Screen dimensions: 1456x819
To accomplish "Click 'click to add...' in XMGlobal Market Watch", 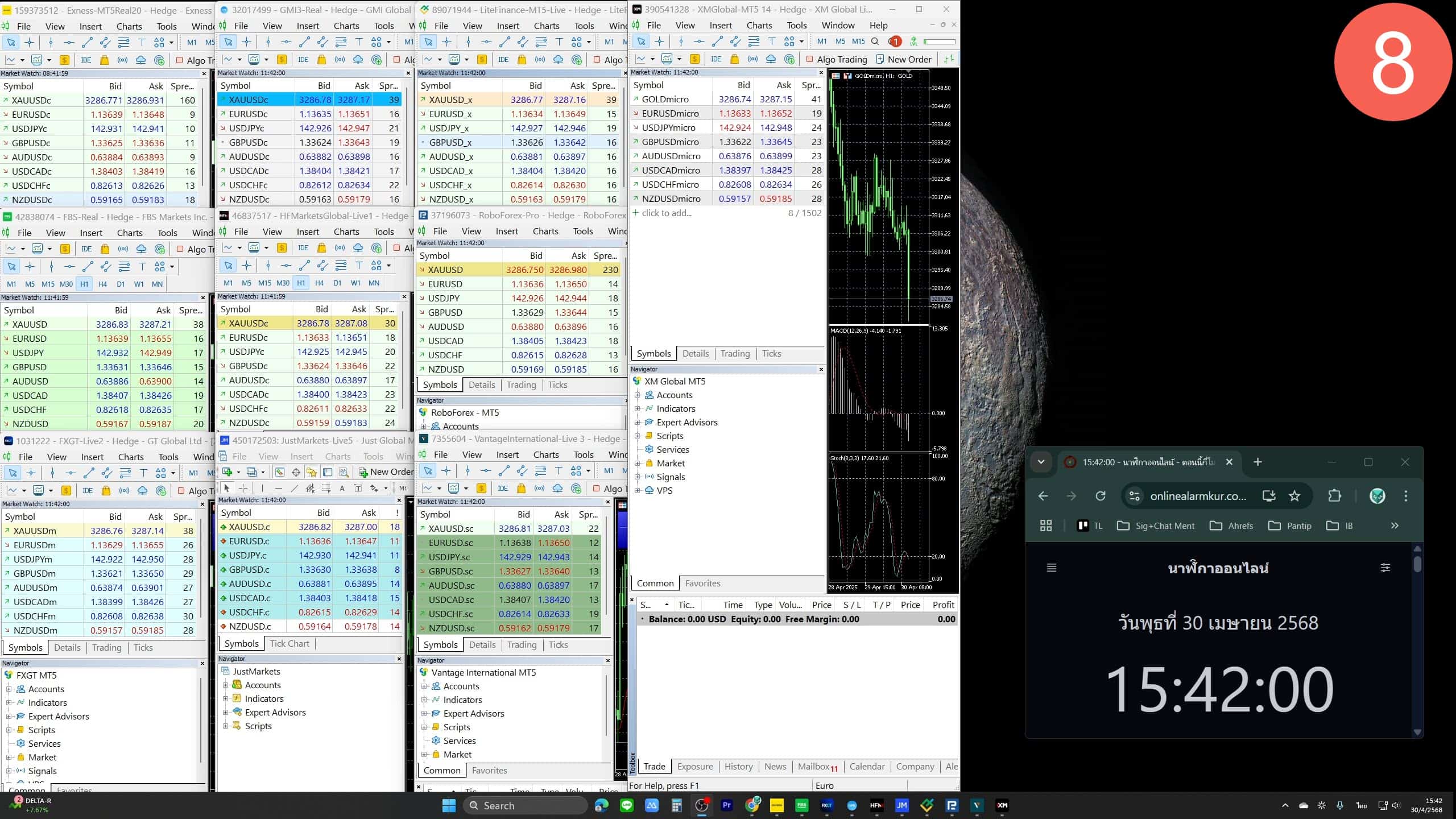I will pyautogui.click(x=667, y=213).
